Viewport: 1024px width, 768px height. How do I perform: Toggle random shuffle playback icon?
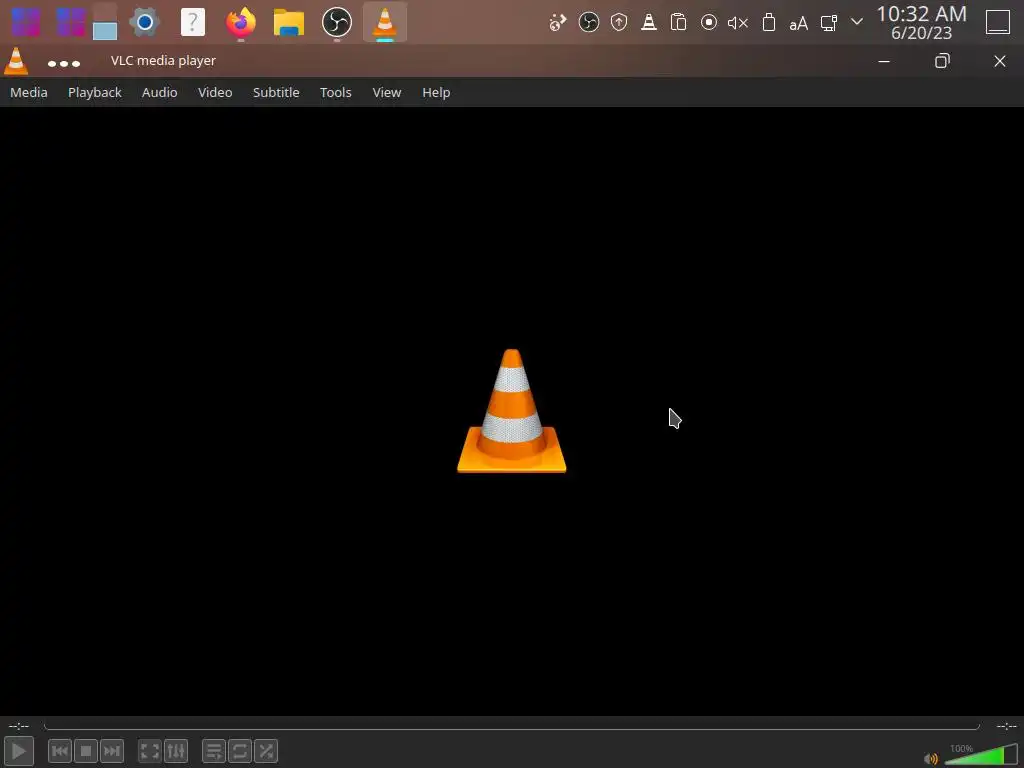[x=266, y=751]
